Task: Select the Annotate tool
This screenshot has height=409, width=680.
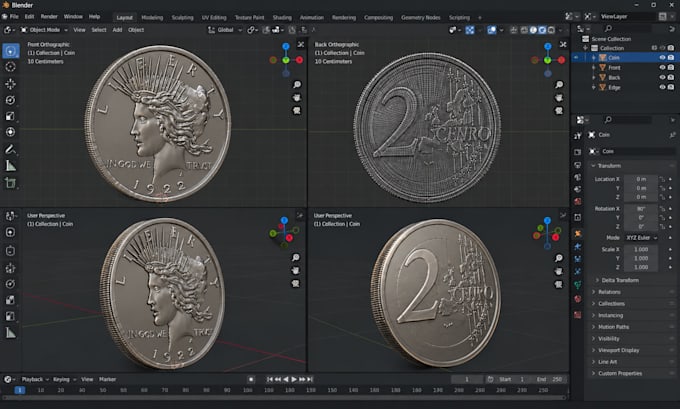Action: [10, 150]
